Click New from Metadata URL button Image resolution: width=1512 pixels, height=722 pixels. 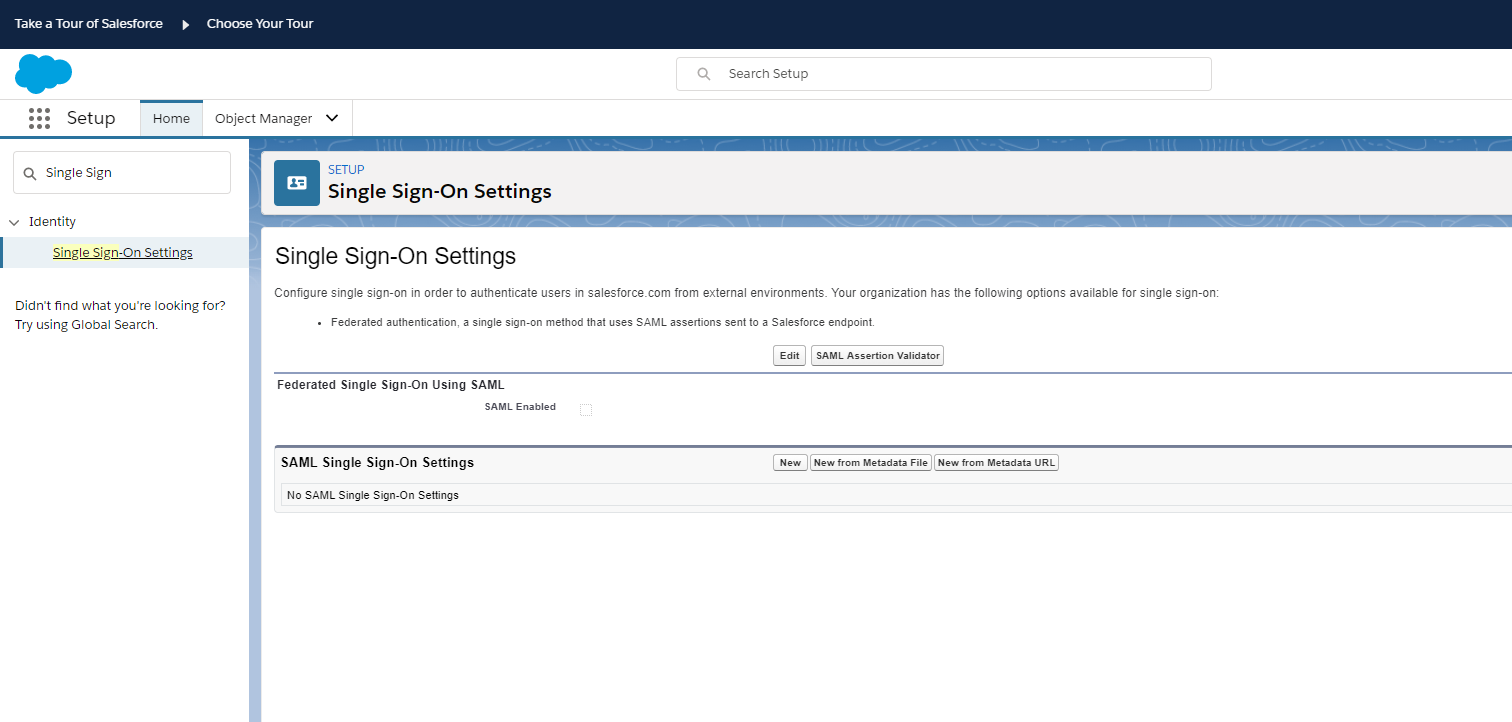pos(996,463)
